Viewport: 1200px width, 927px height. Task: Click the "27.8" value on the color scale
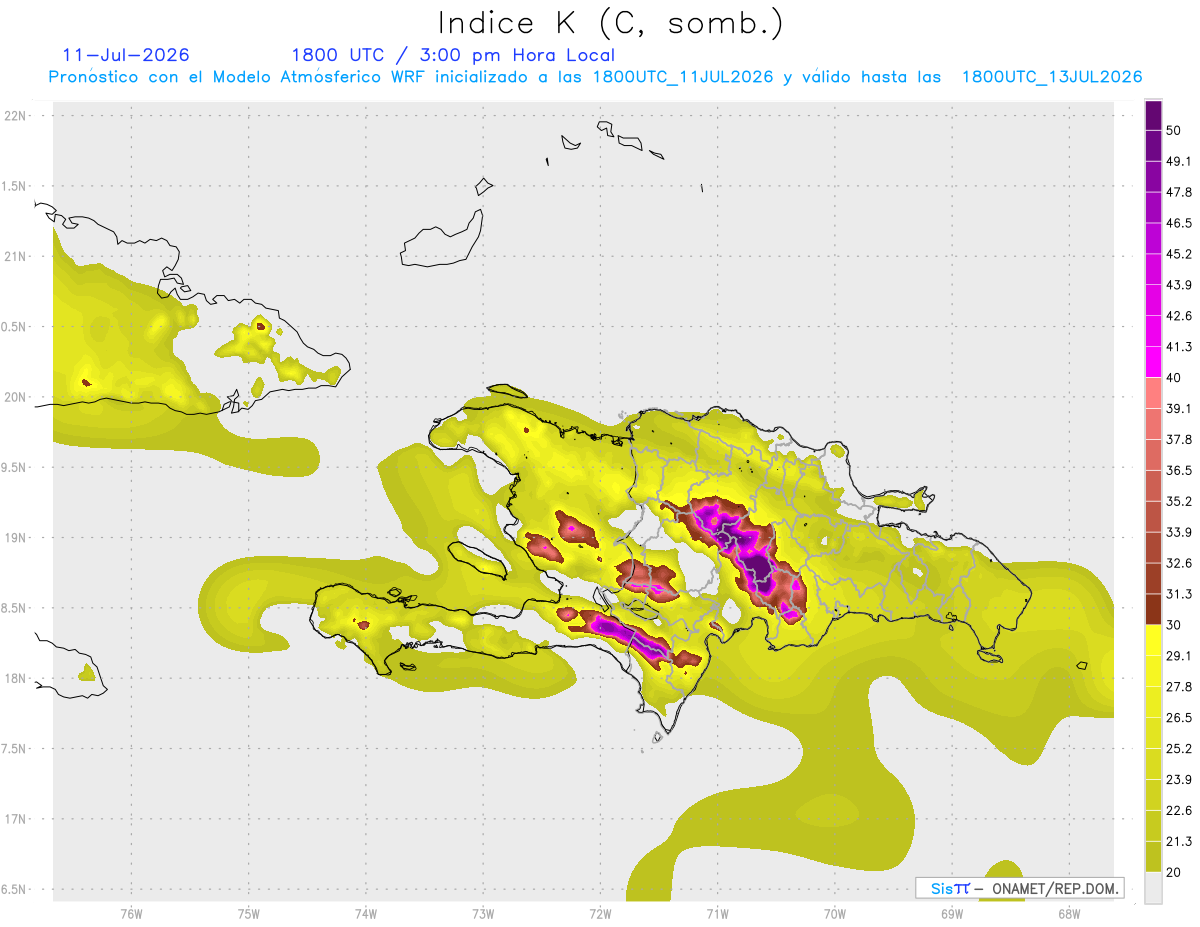pos(1179,687)
